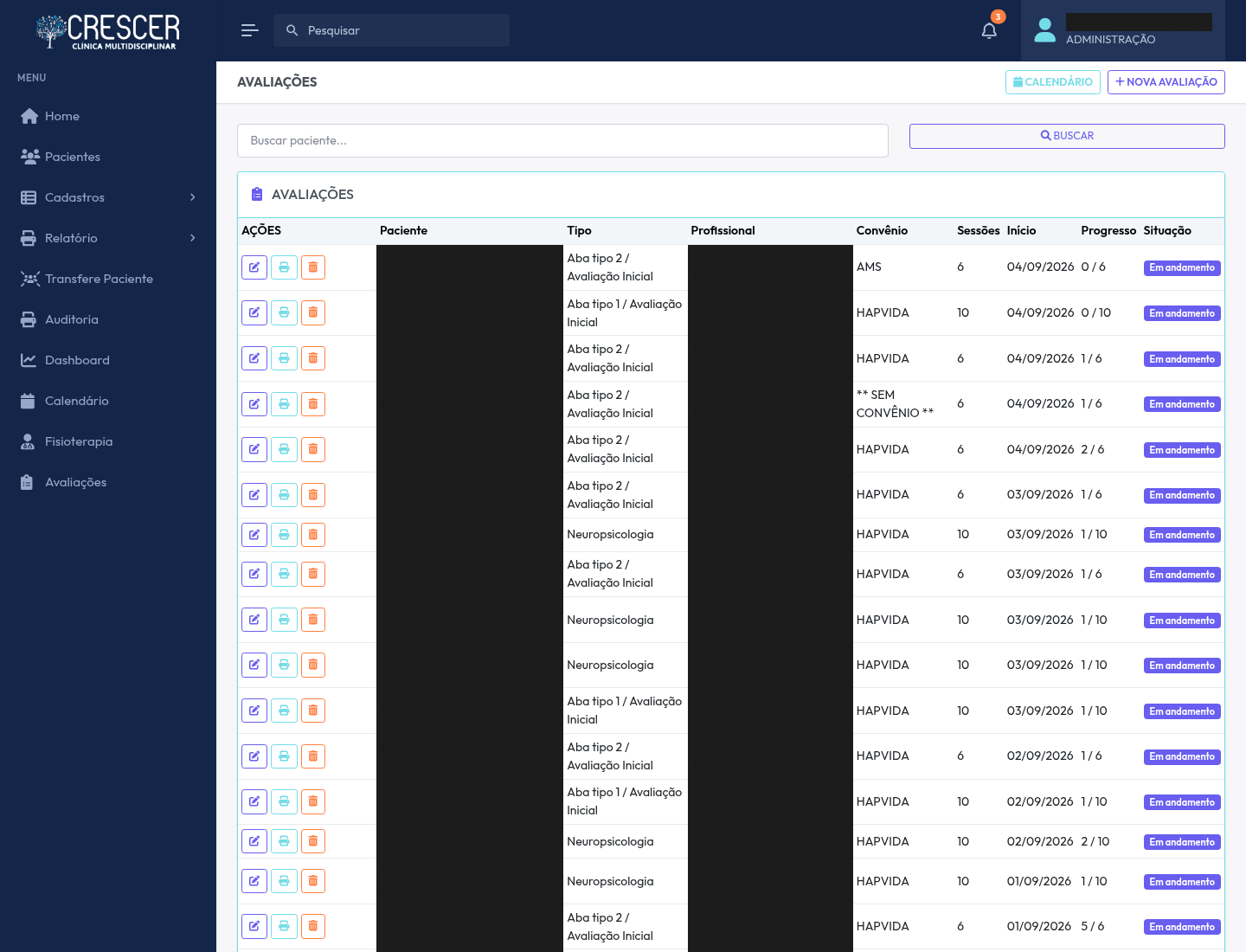Expand the Cadastros submenu chevron
This screenshot has width=1246, height=952.
[x=192, y=197]
